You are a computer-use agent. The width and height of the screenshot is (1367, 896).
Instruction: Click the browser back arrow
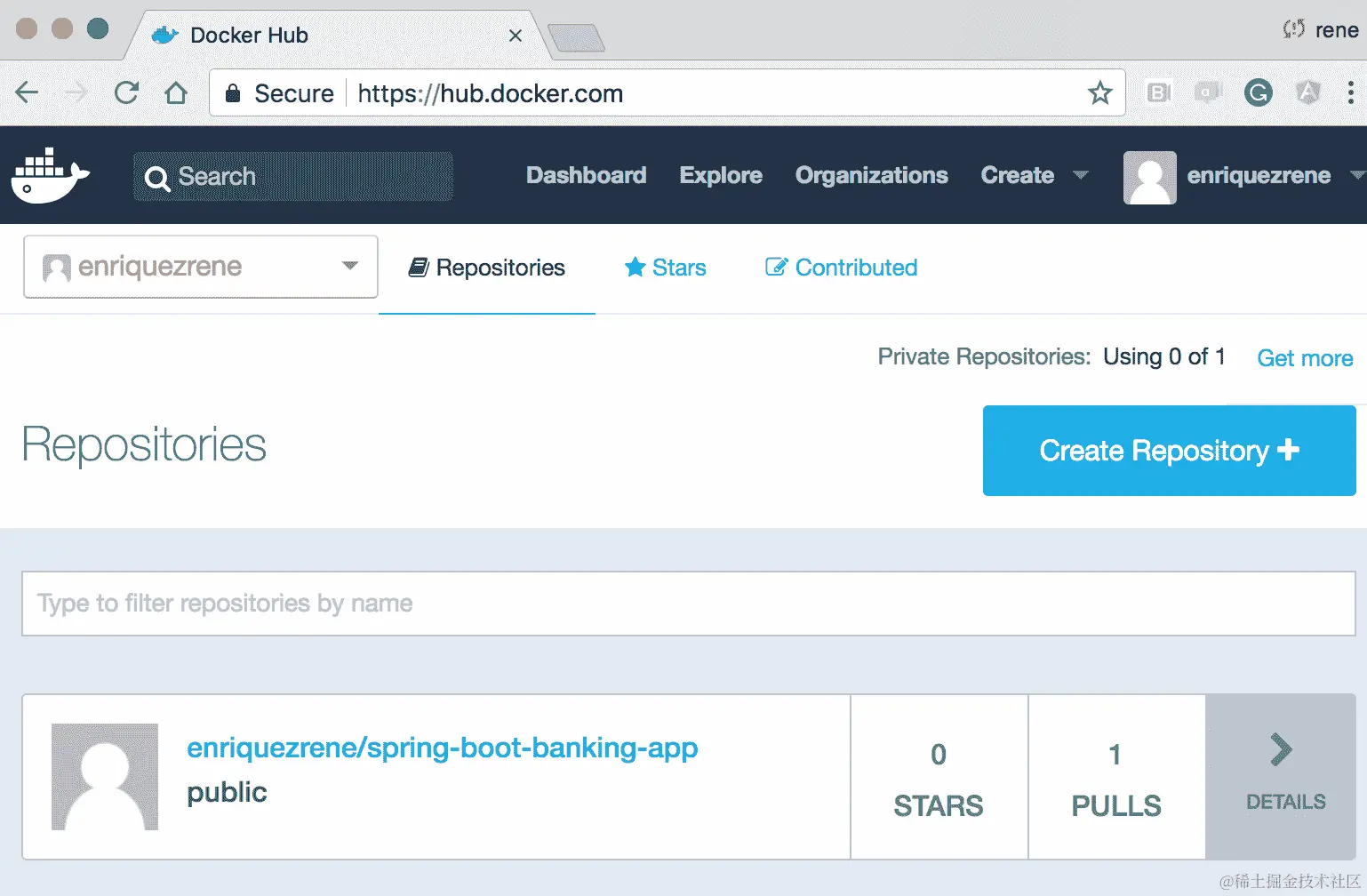[x=28, y=92]
